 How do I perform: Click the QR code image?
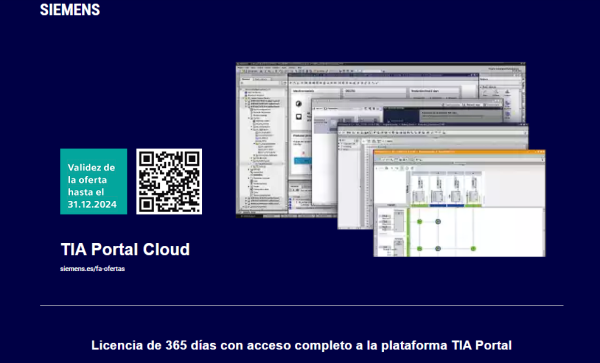click(x=169, y=181)
